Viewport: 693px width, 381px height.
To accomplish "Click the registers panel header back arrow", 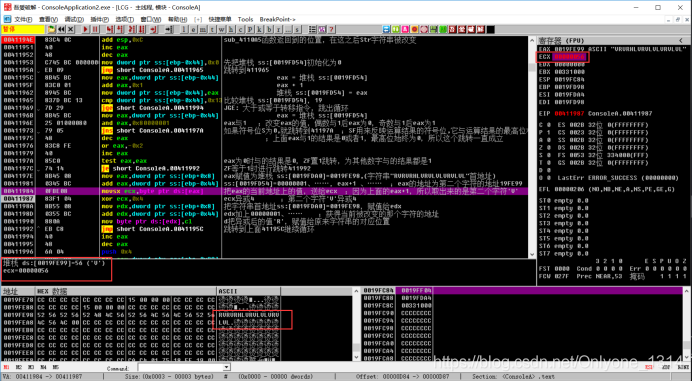I will point(681,40).
